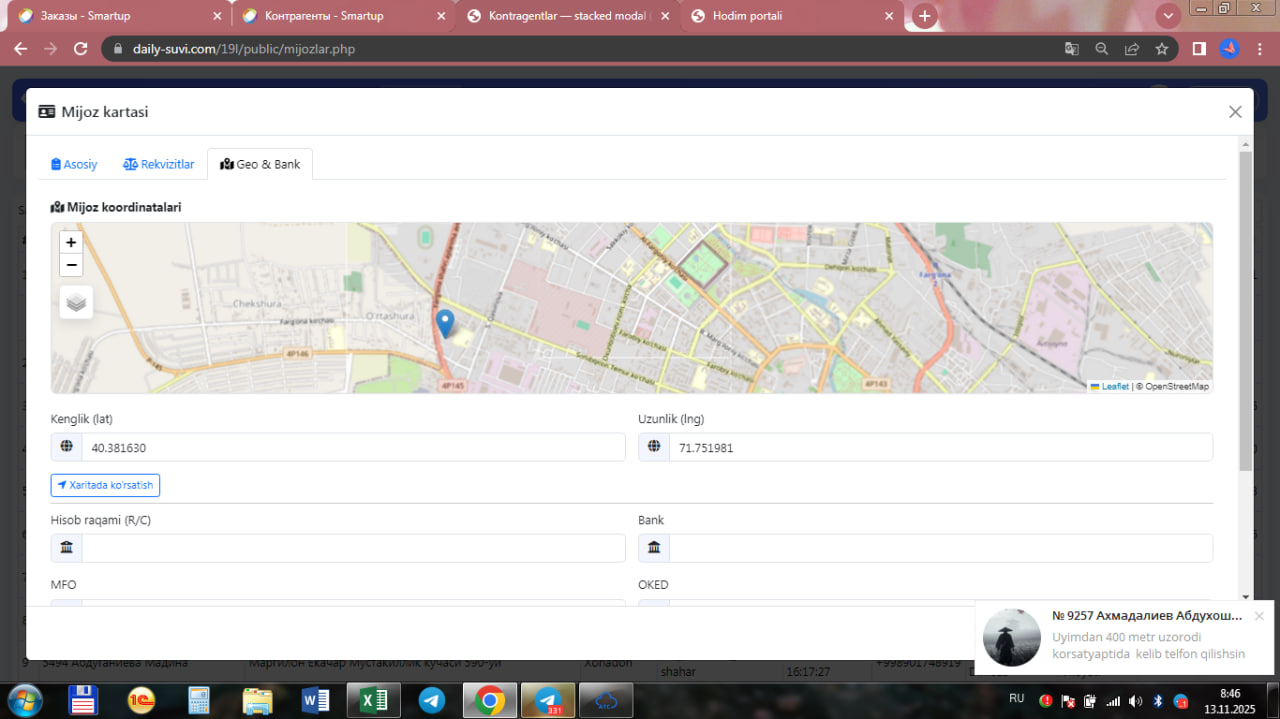Image resolution: width=1280 pixels, height=719 pixels.
Task: Open Chrome tab search dropdown
Action: (x=1167, y=16)
